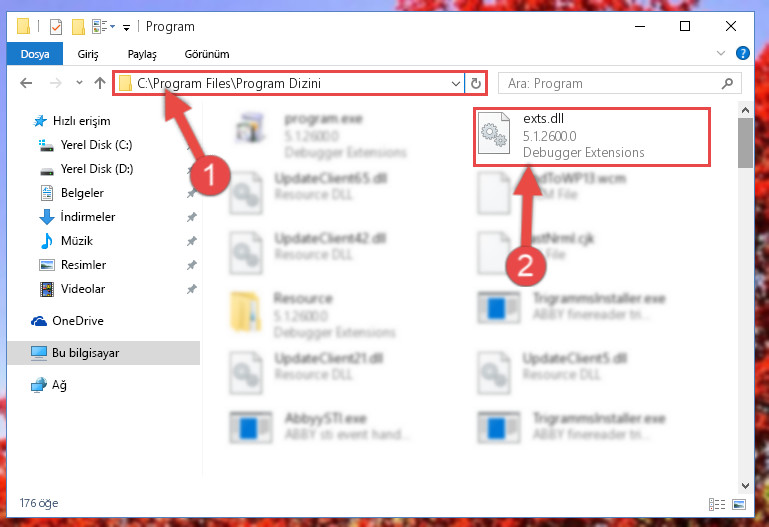Click the Properties checkmark icon in title bar
The height and width of the screenshot is (527, 769).
pyautogui.click(x=56, y=26)
